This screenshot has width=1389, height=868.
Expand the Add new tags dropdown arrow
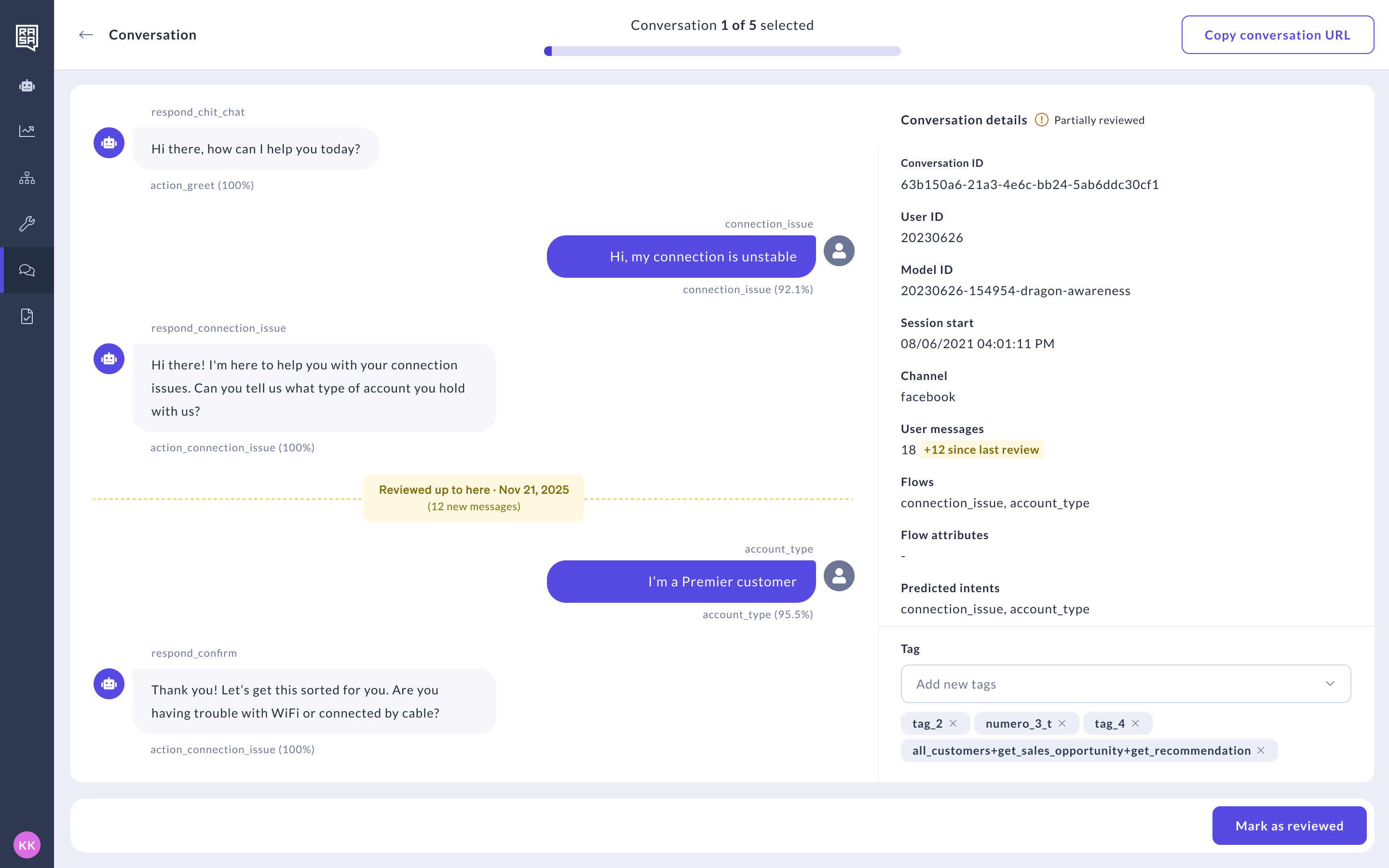[1330, 684]
